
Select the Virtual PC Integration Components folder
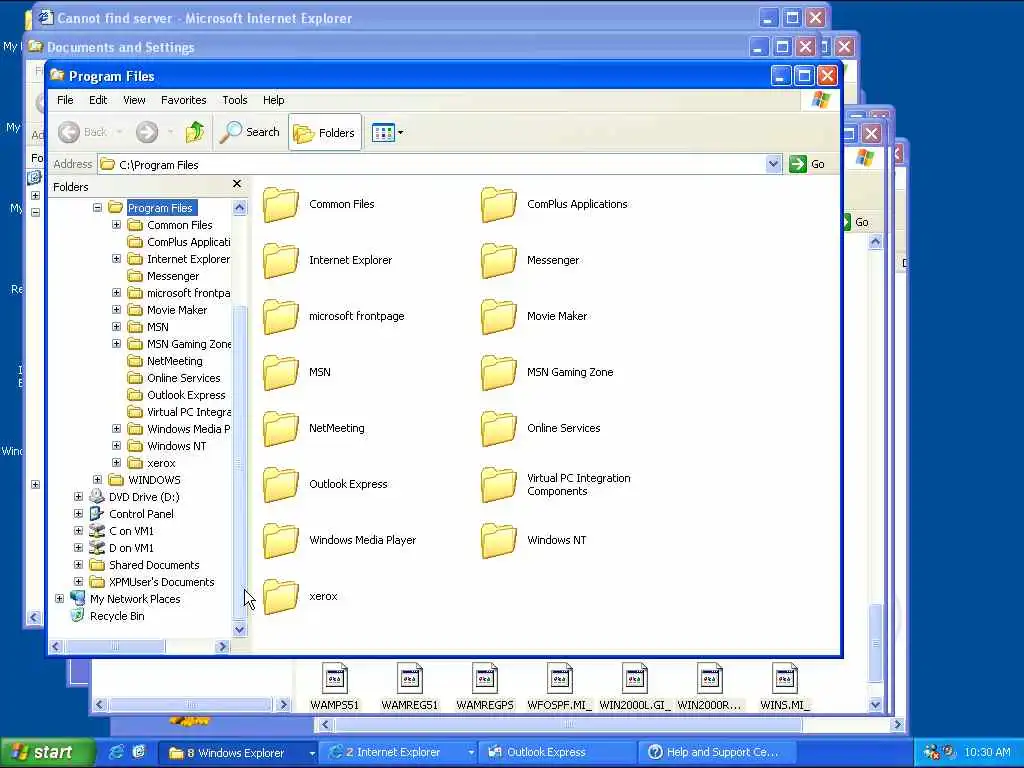[499, 485]
